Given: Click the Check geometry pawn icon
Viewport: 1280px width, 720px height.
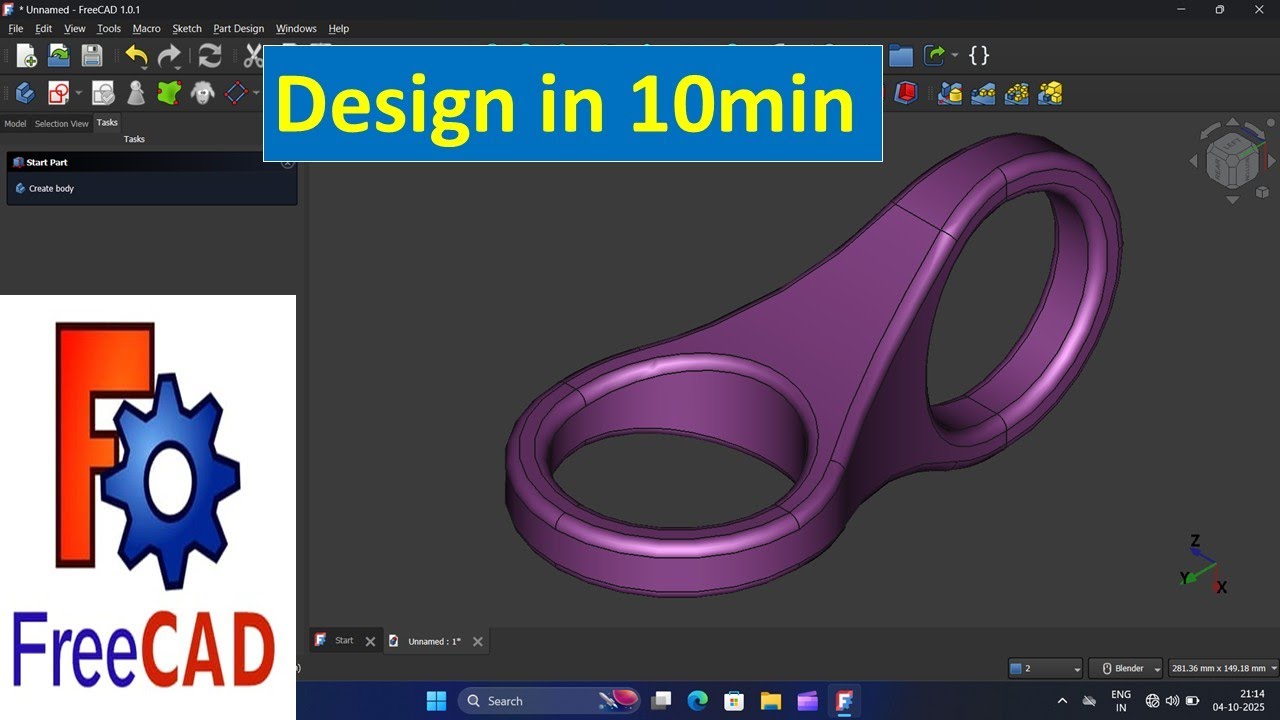Looking at the screenshot, I should (x=136, y=93).
